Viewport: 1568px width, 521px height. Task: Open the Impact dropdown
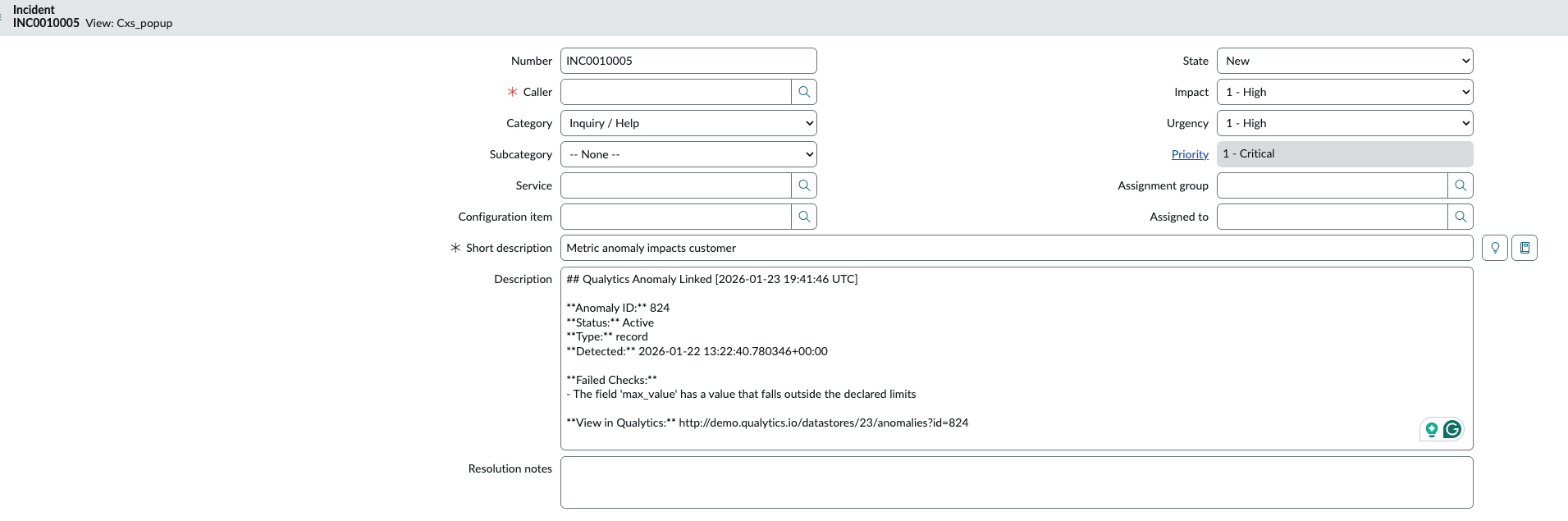coord(1345,92)
